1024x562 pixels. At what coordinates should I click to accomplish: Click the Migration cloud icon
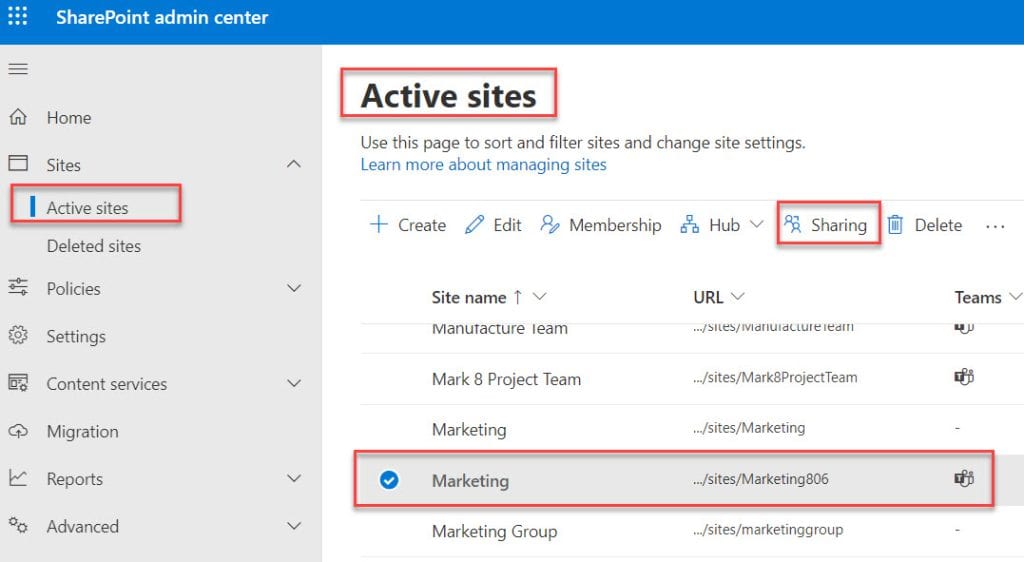pyautogui.click(x=18, y=431)
